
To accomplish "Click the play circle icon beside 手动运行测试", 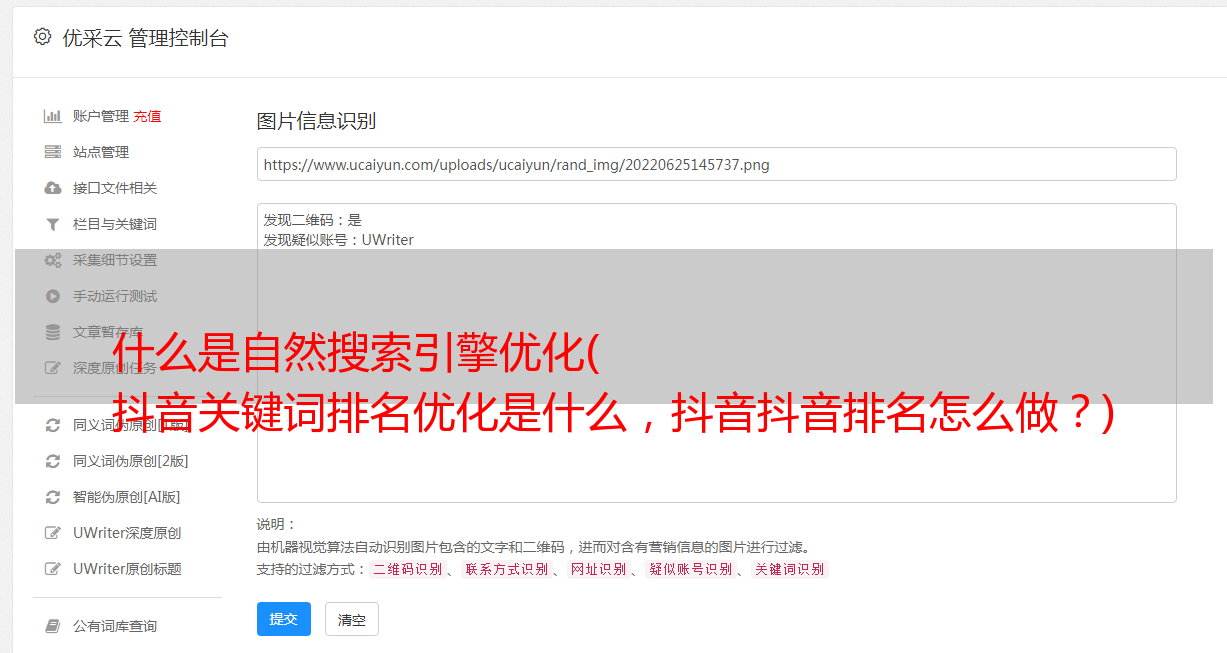I will click(x=53, y=296).
